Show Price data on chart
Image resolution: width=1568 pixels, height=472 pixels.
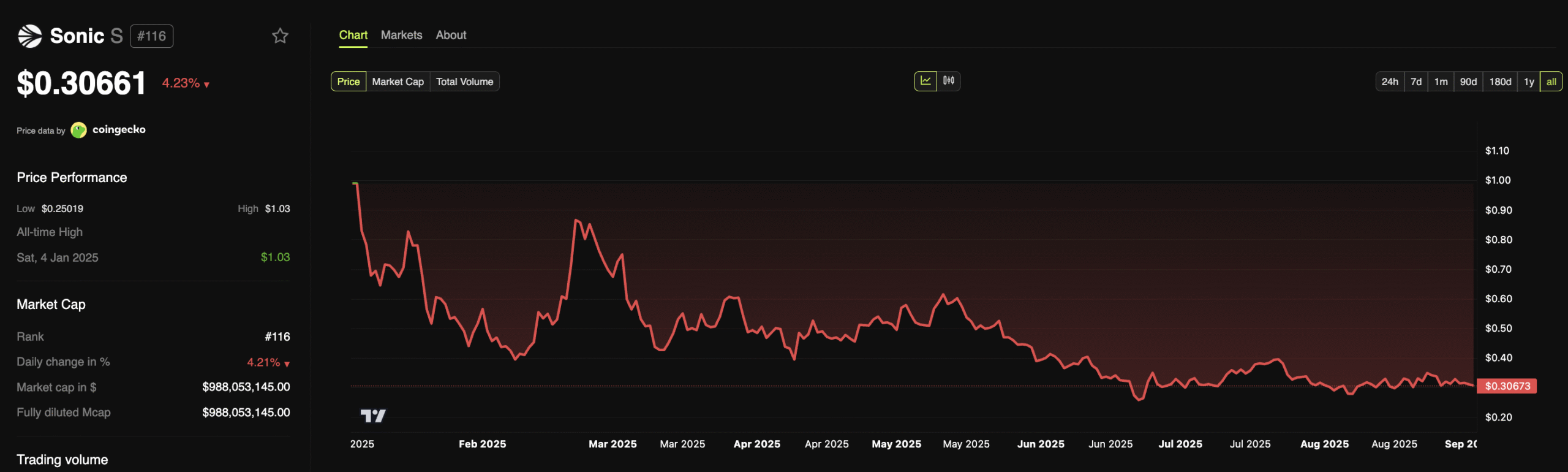348,82
